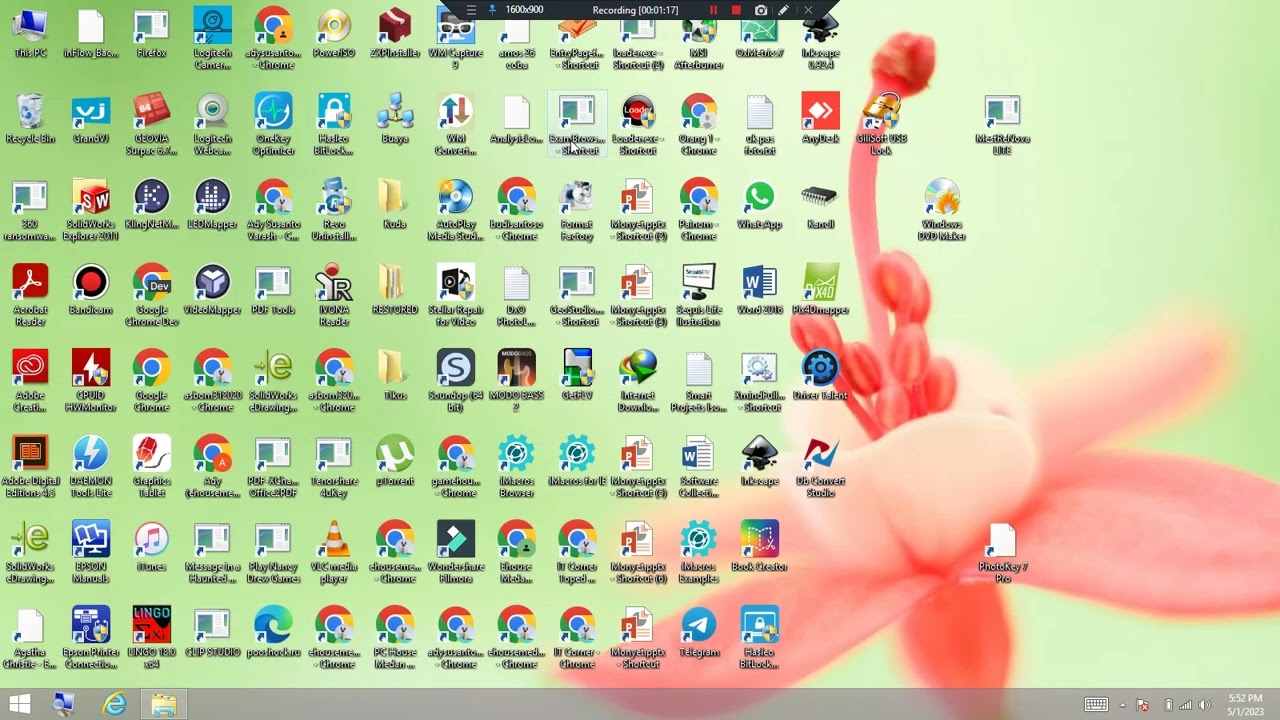Screen dimensions: 1280x720
Task: Pause the screen recording
Action: 713,10
